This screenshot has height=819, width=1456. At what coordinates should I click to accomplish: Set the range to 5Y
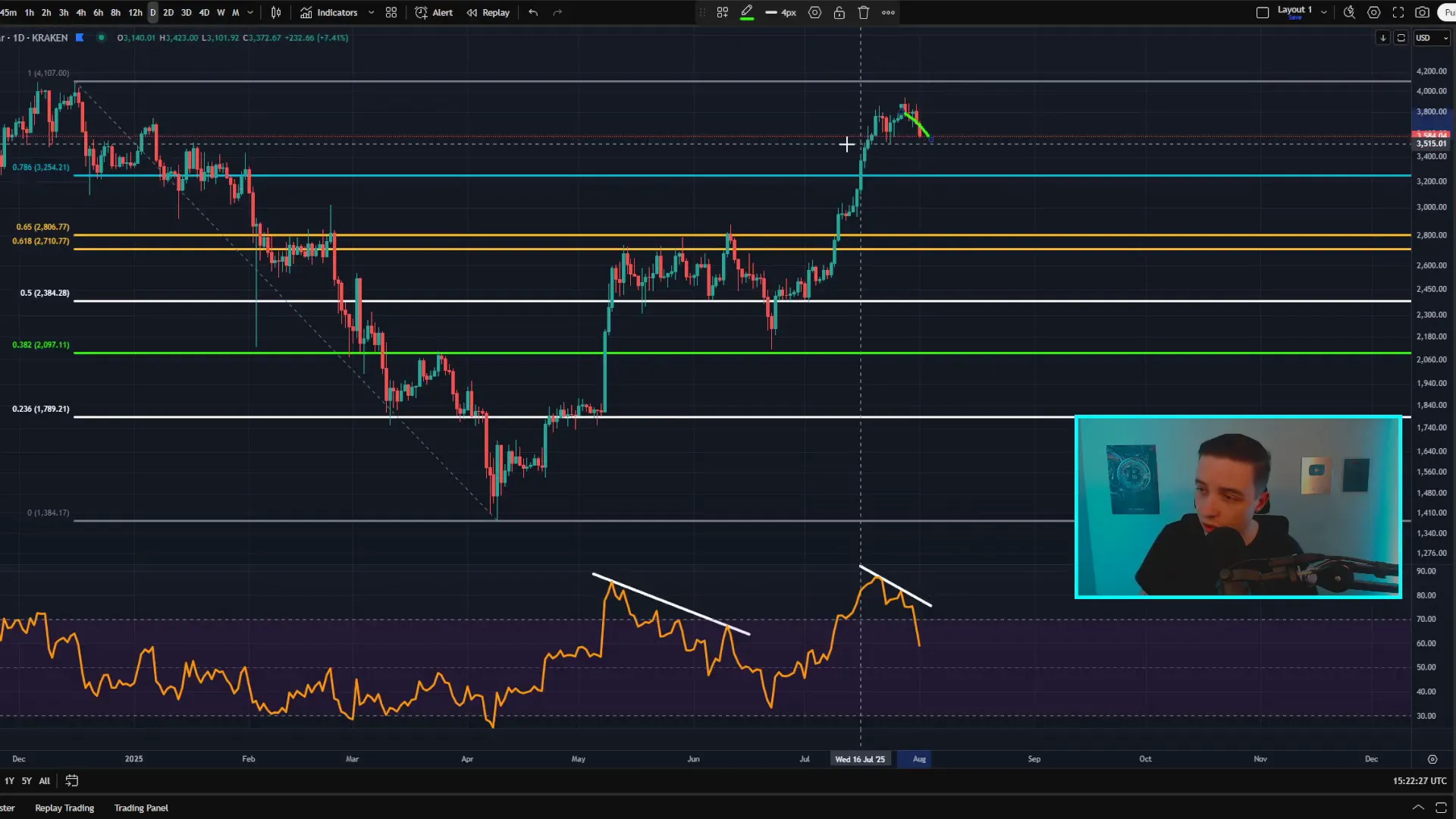27,781
